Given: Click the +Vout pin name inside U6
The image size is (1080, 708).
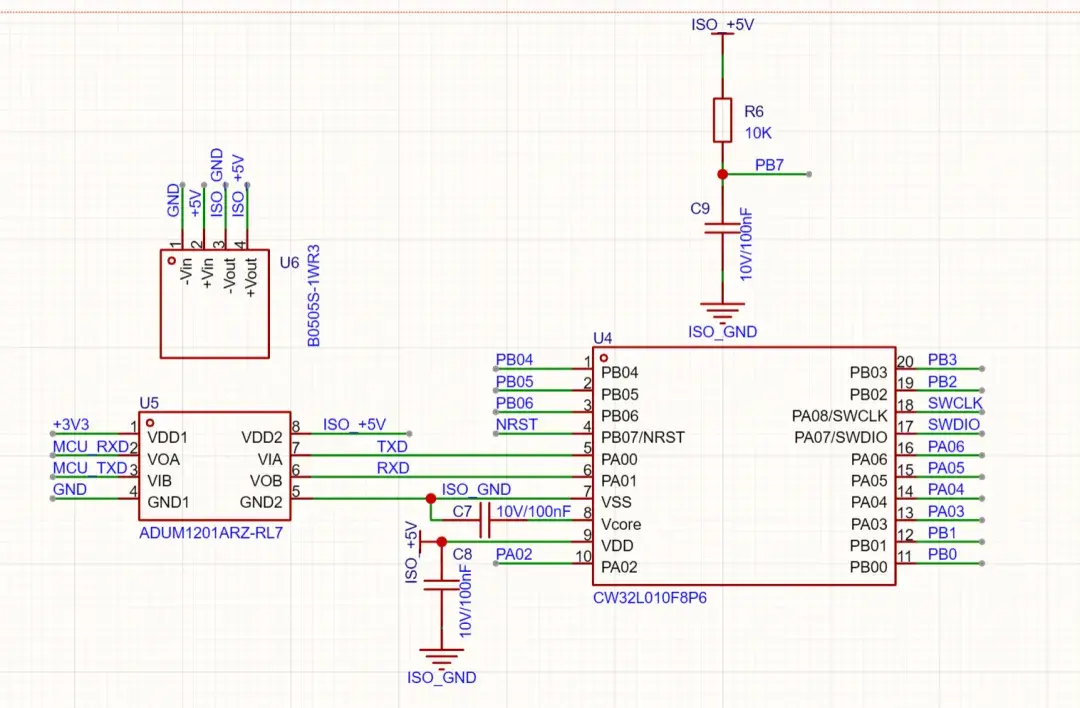Looking at the screenshot, I should pyautogui.click(x=251, y=278).
